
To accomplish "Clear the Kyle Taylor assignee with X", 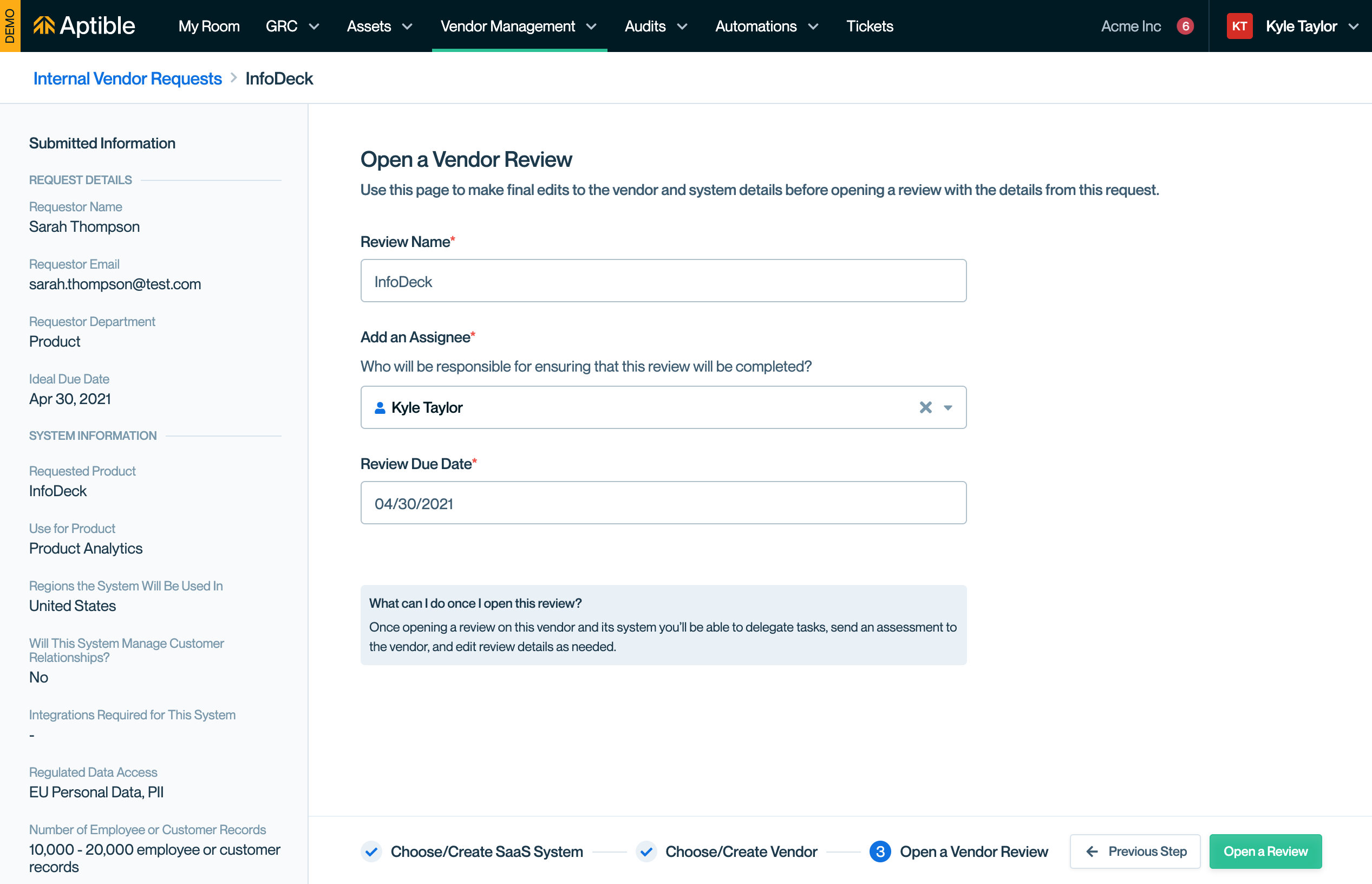I will 925,407.
